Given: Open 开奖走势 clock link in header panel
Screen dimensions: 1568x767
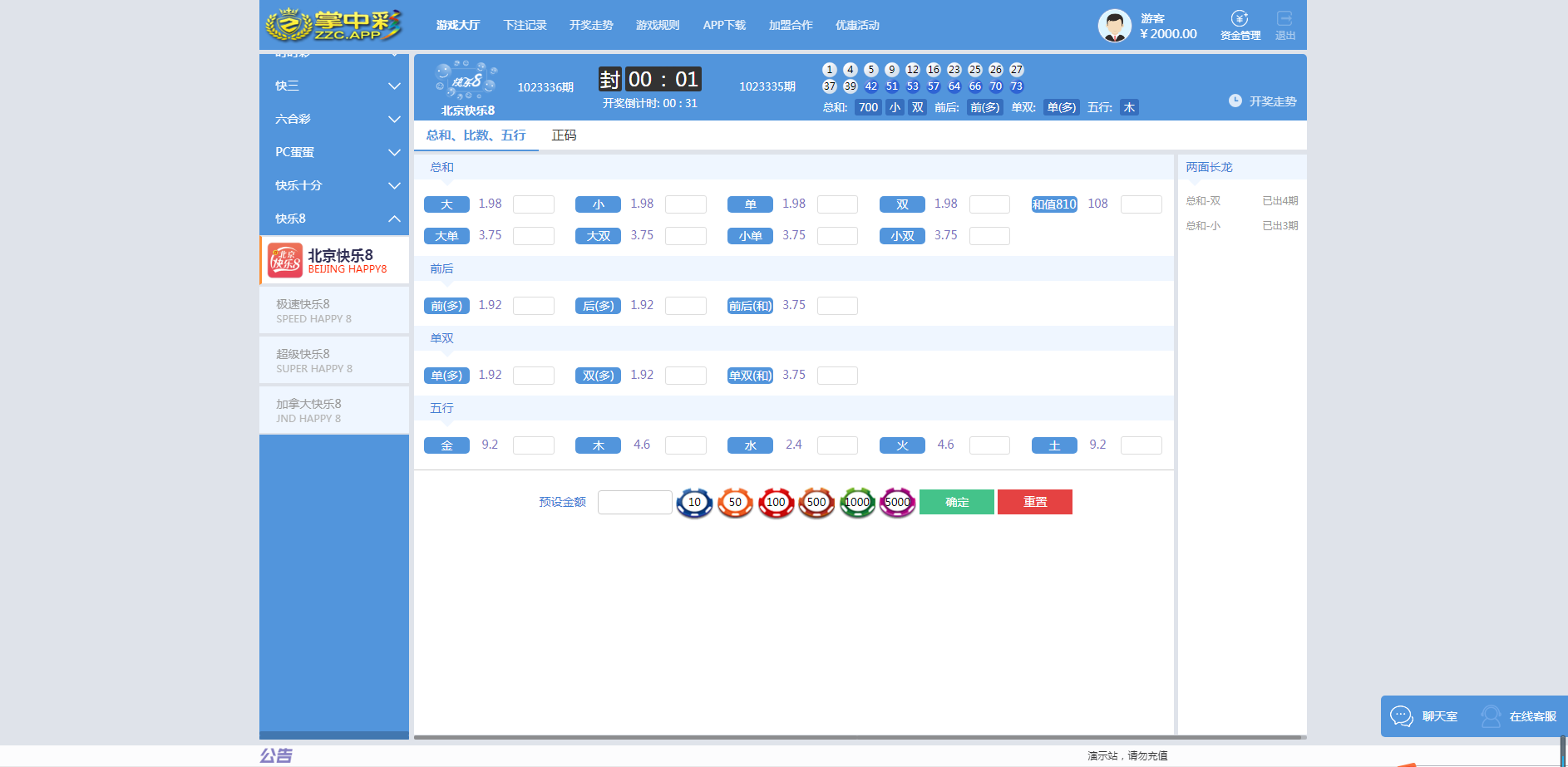Looking at the screenshot, I should pos(1262,101).
